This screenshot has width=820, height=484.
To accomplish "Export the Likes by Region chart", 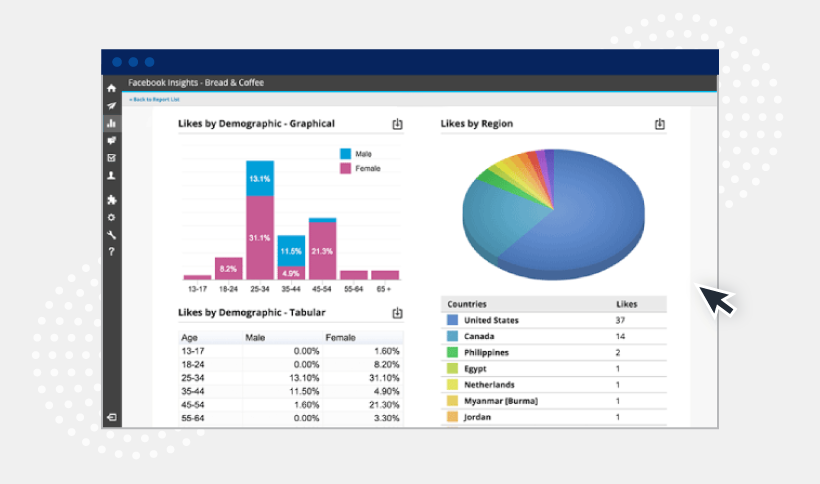I will point(660,124).
